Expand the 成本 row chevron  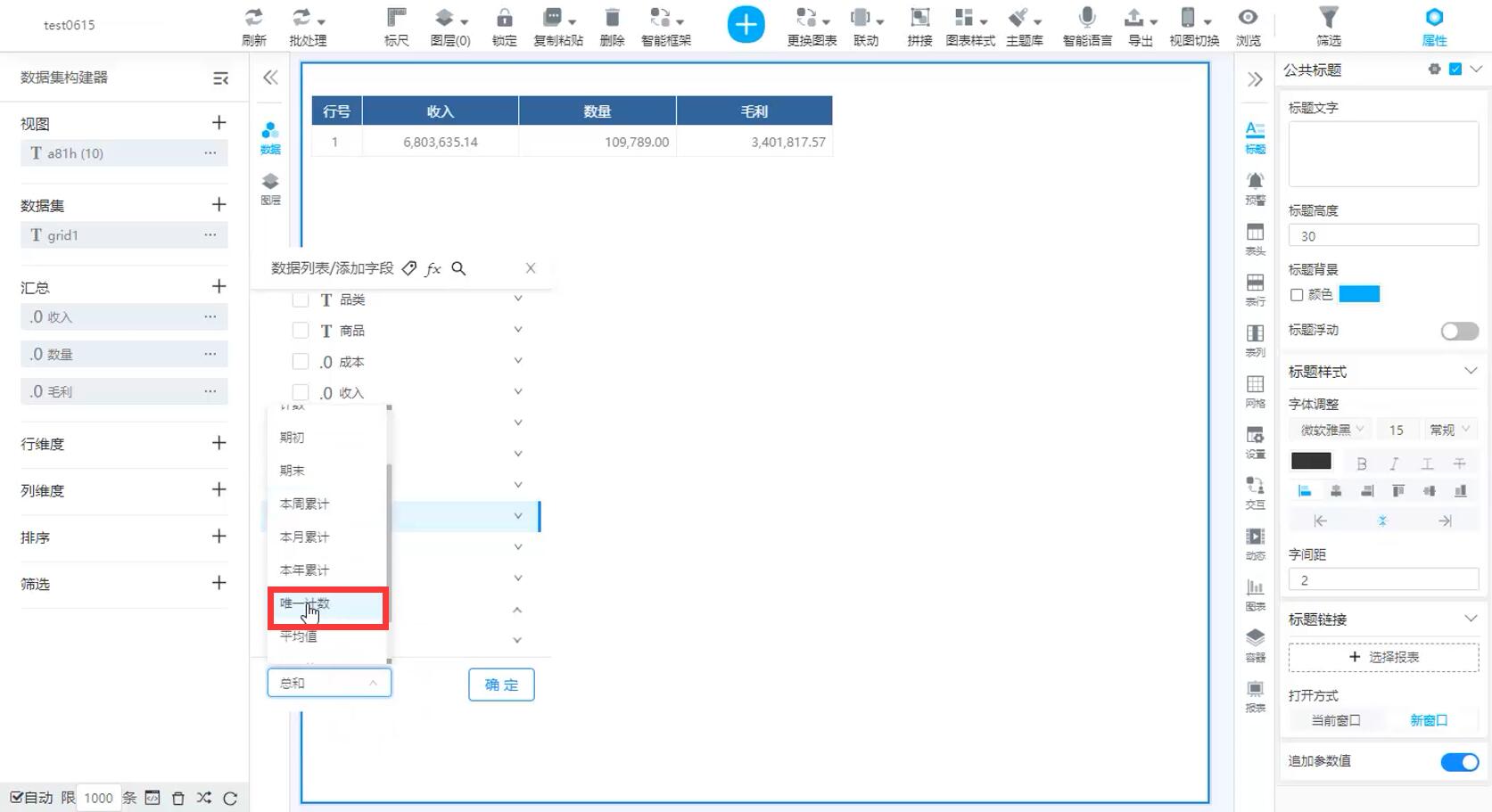point(517,361)
